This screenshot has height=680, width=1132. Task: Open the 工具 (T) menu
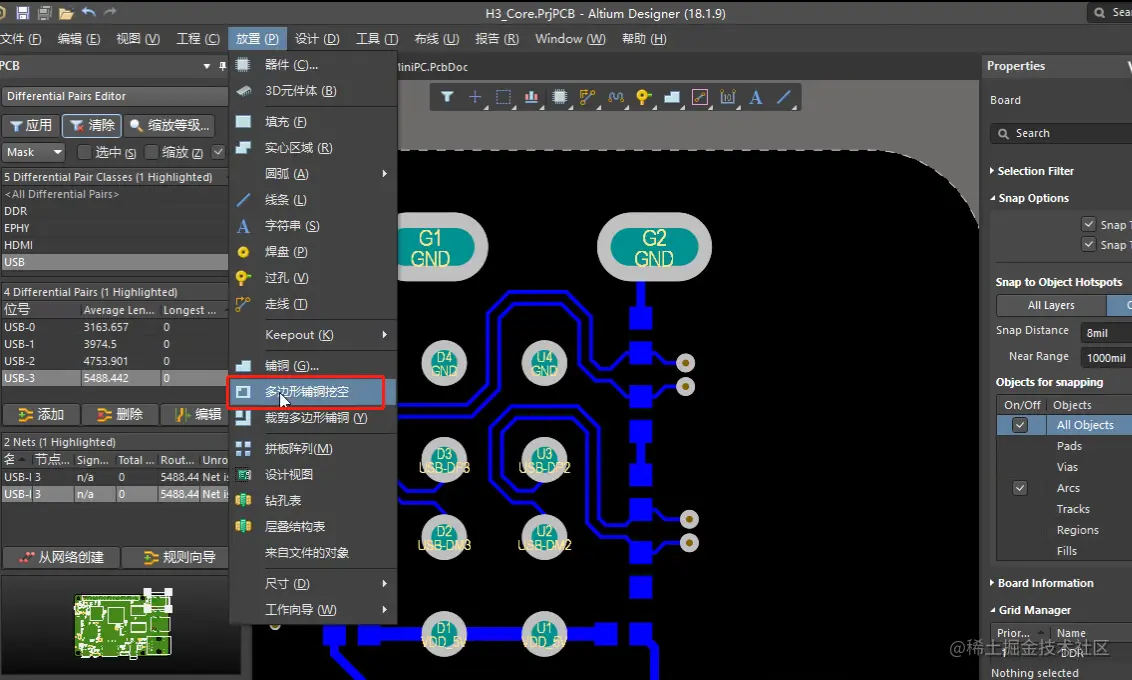(x=377, y=38)
